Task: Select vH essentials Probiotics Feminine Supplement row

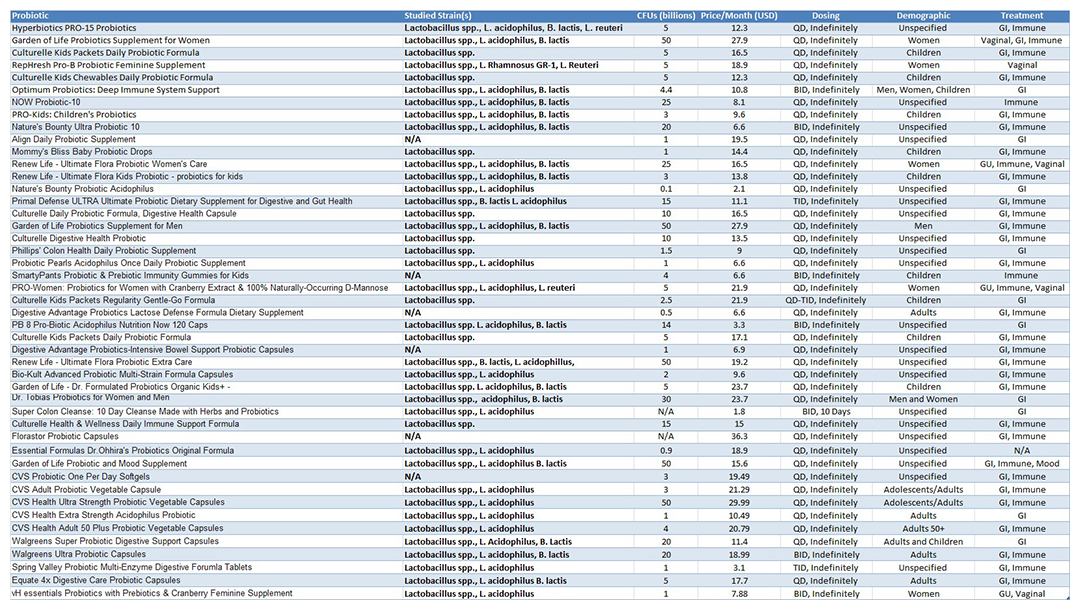Action: [152, 594]
